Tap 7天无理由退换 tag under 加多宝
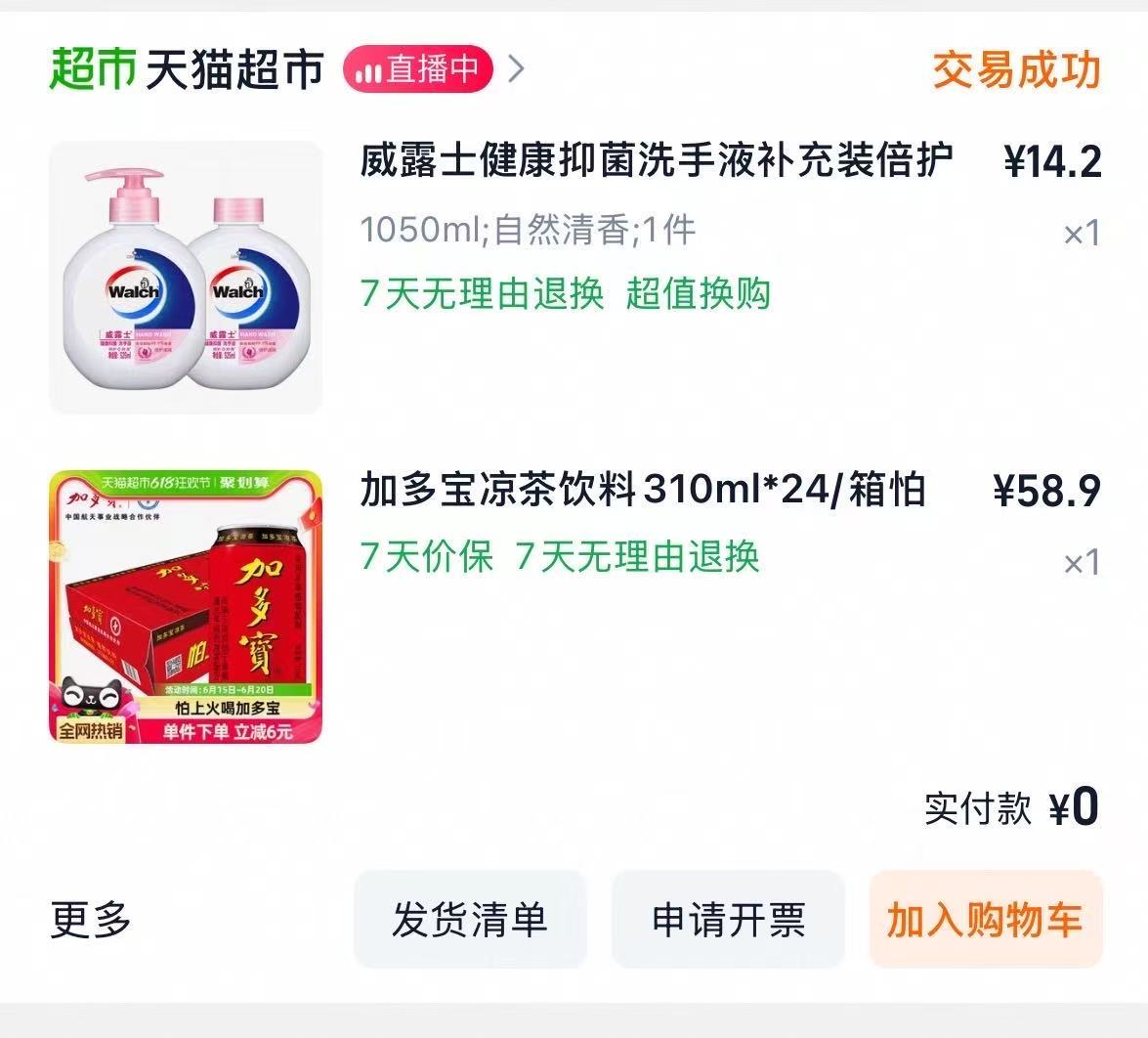The image size is (1148, 1038). pos(637,556)
